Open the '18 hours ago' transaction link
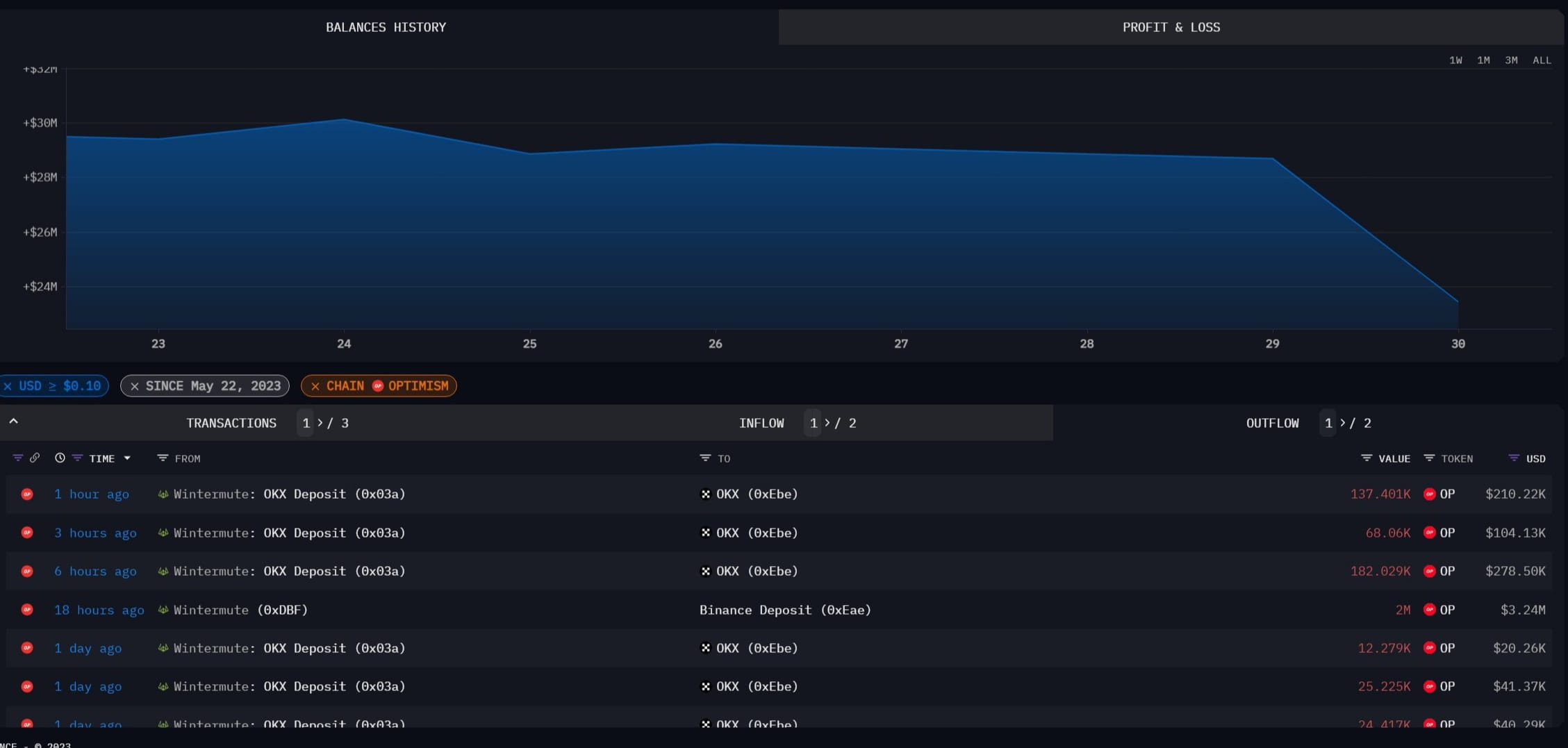1568x748 pixels. (99, 610)
